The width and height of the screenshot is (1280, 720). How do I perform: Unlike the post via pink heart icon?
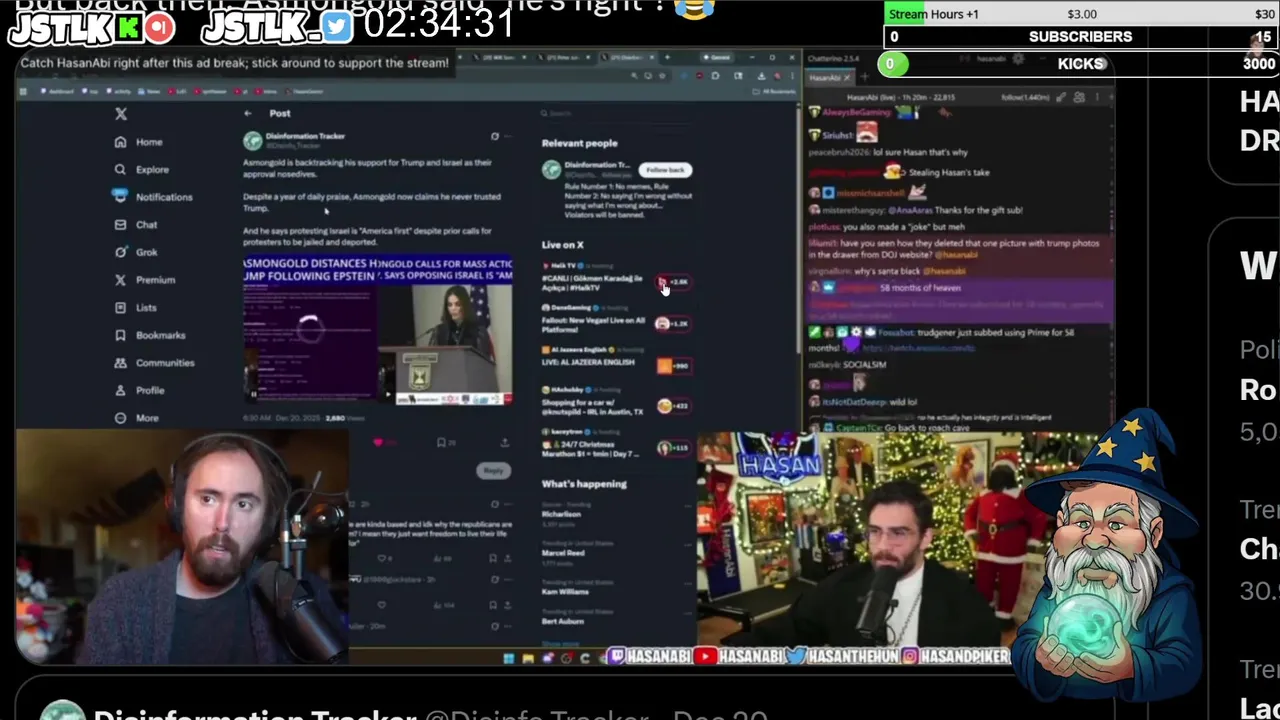378,442
